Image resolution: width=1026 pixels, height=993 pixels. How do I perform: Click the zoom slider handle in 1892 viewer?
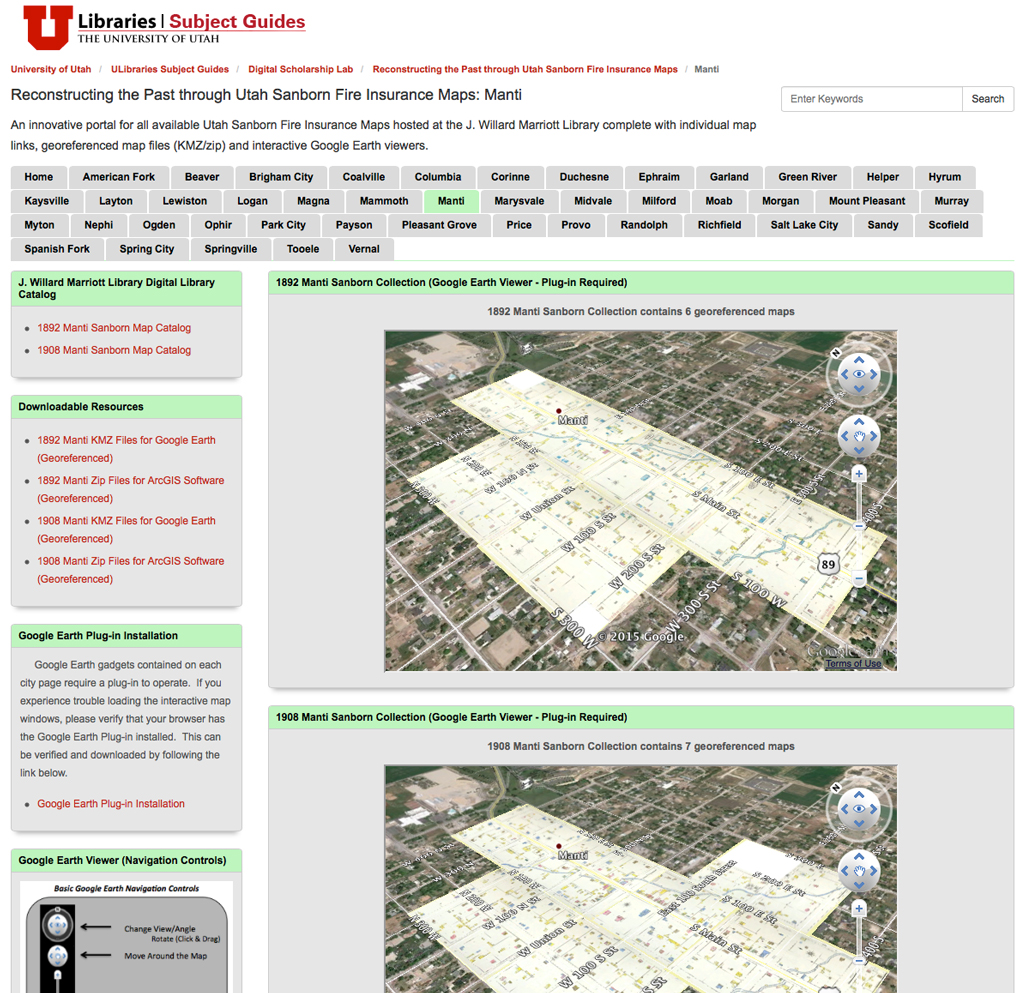coord(859,526)
